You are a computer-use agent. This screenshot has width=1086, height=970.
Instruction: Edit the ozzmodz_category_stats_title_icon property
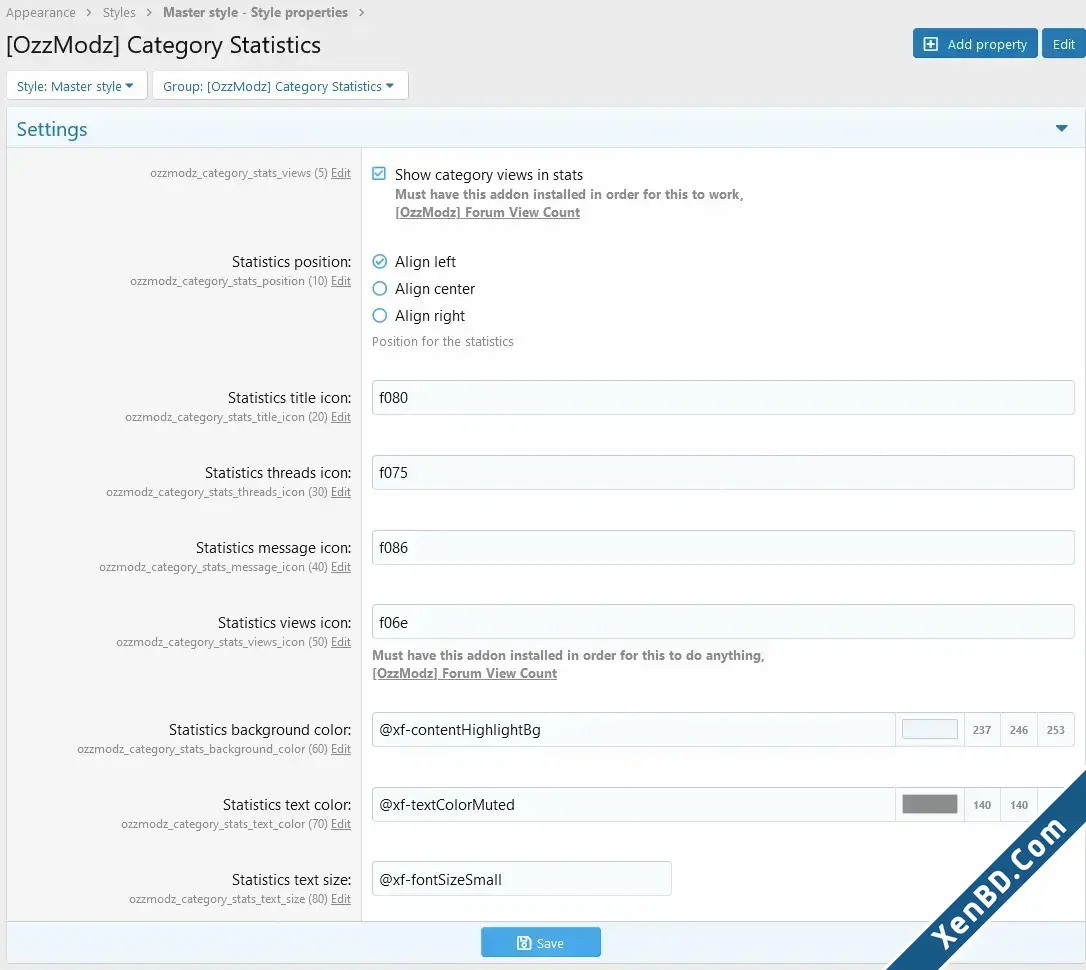pyautogui.click(x=341, y=417)
